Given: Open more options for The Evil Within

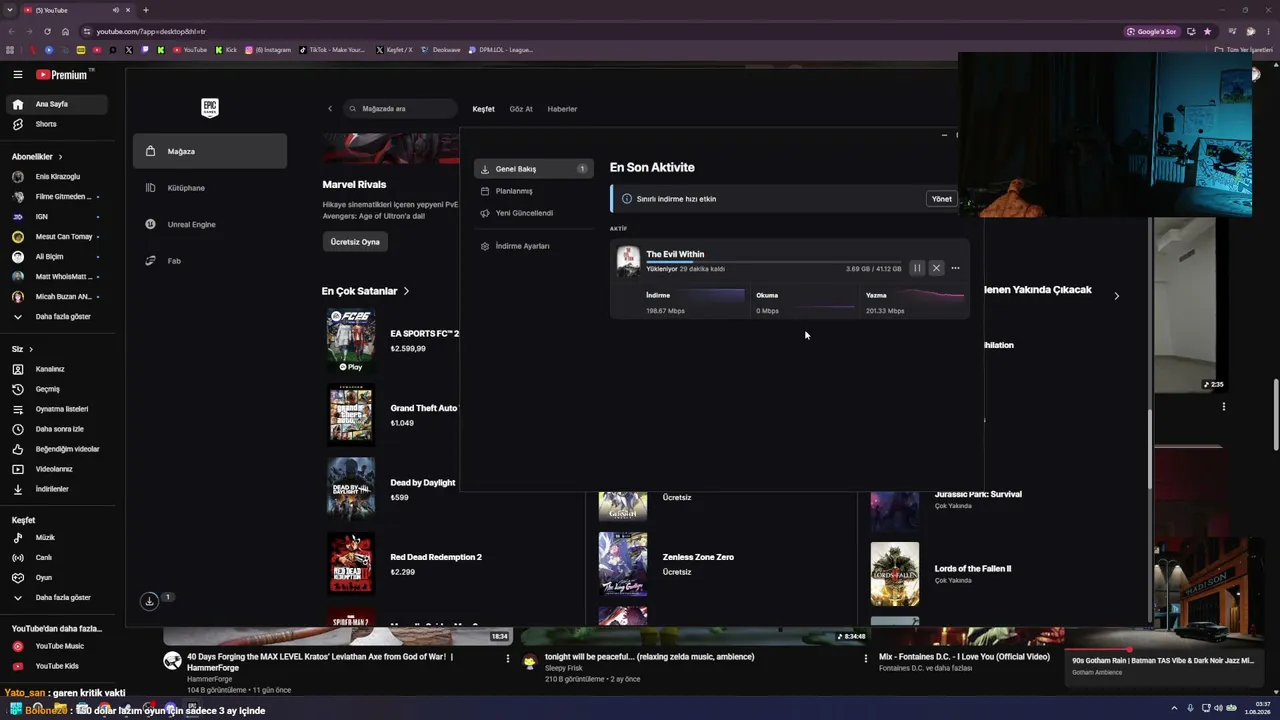Looking at the screenshot, I should [x=955, y=268].
